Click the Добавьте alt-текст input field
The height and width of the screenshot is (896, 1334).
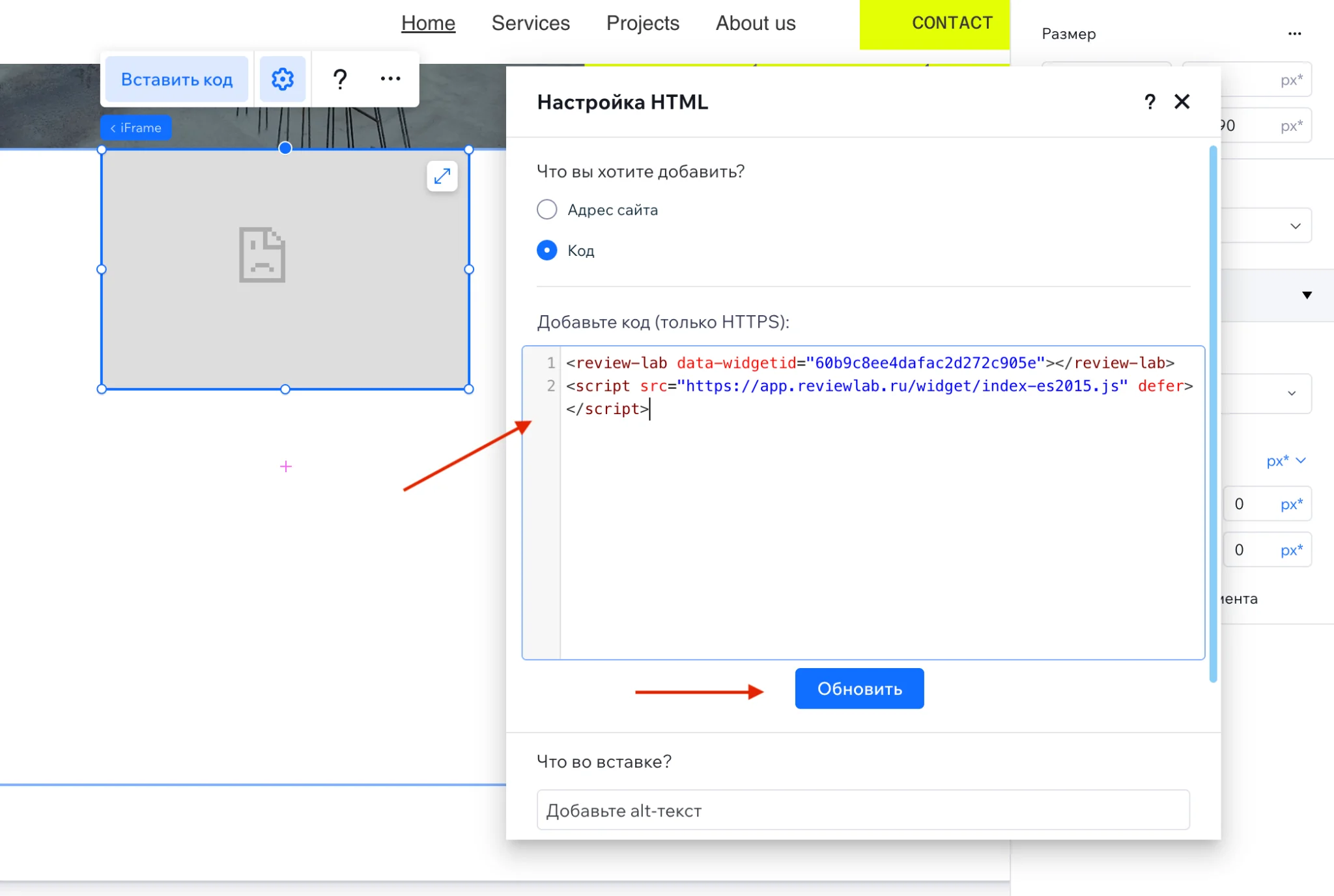[x=863, y=810]
